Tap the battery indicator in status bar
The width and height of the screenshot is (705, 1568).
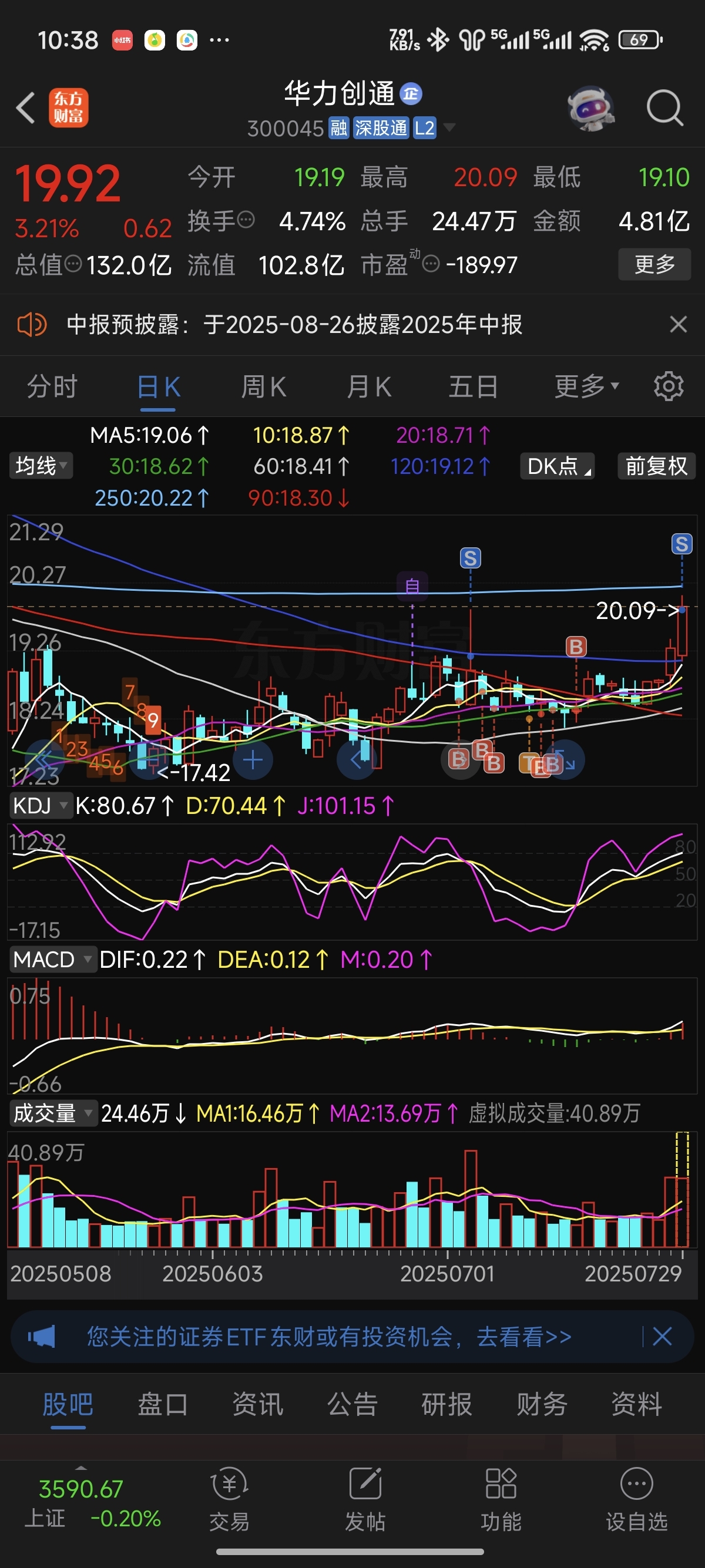640,40
